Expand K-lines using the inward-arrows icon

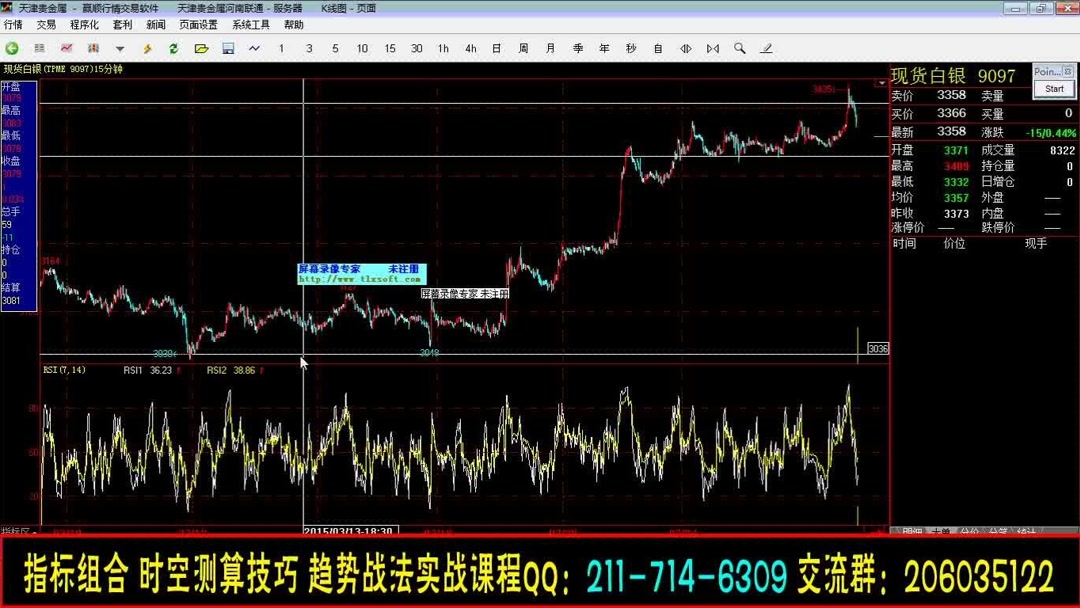(x=714, y=48)
